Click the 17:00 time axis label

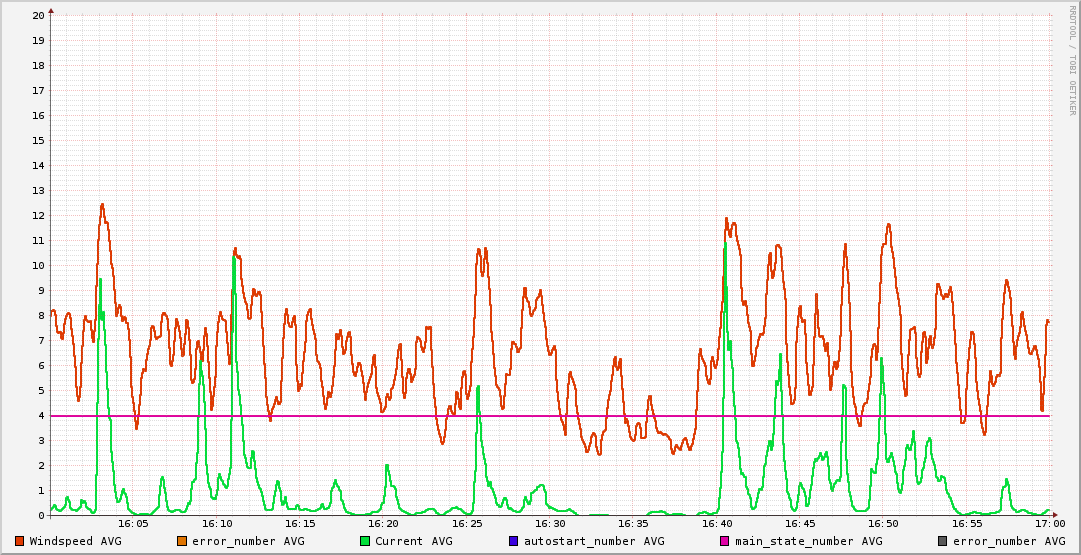click(1049, 523)
